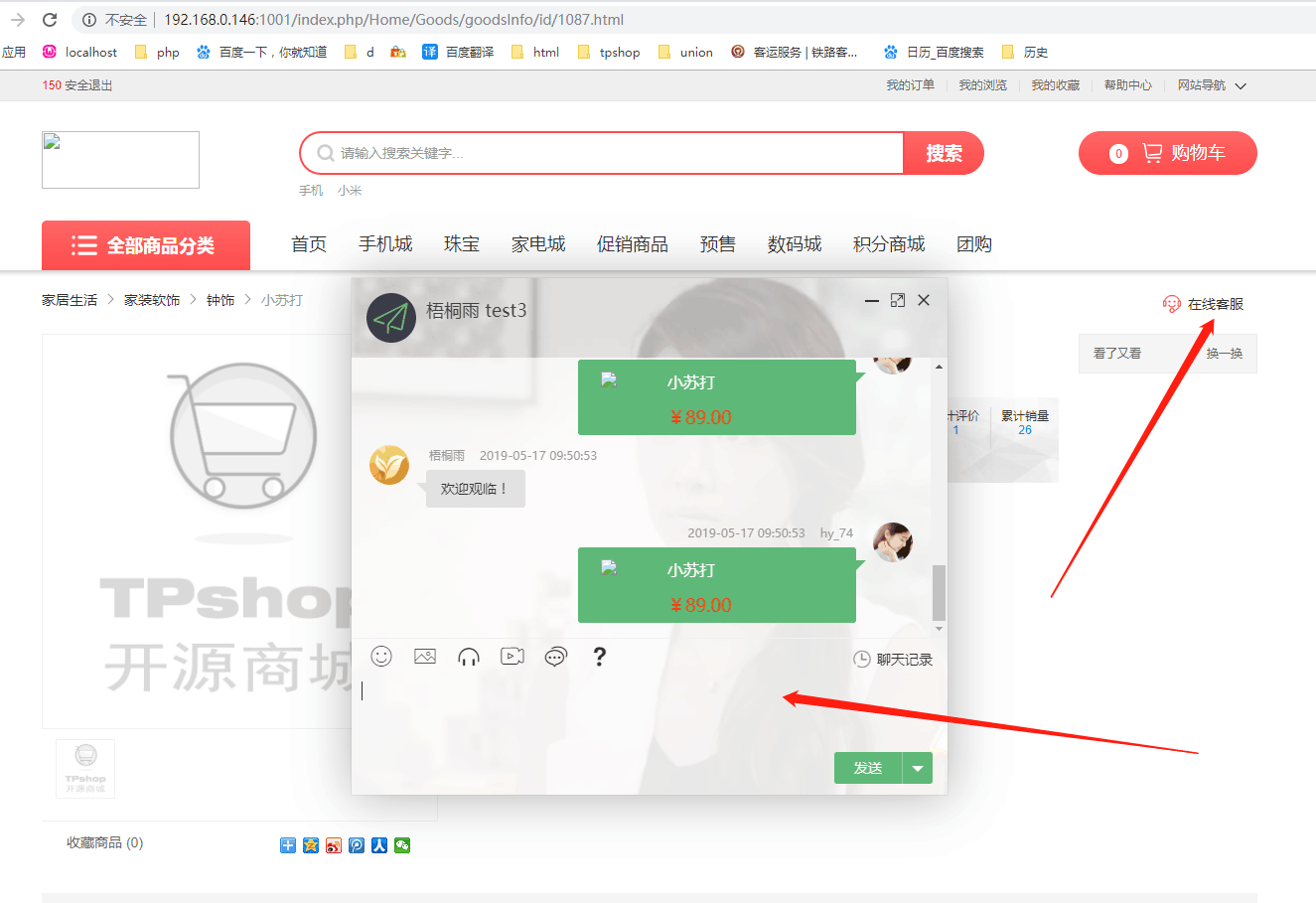Open 在线客服 online customer service
This screenshot has width=1316, height=903.
(x=1207, y=305)
